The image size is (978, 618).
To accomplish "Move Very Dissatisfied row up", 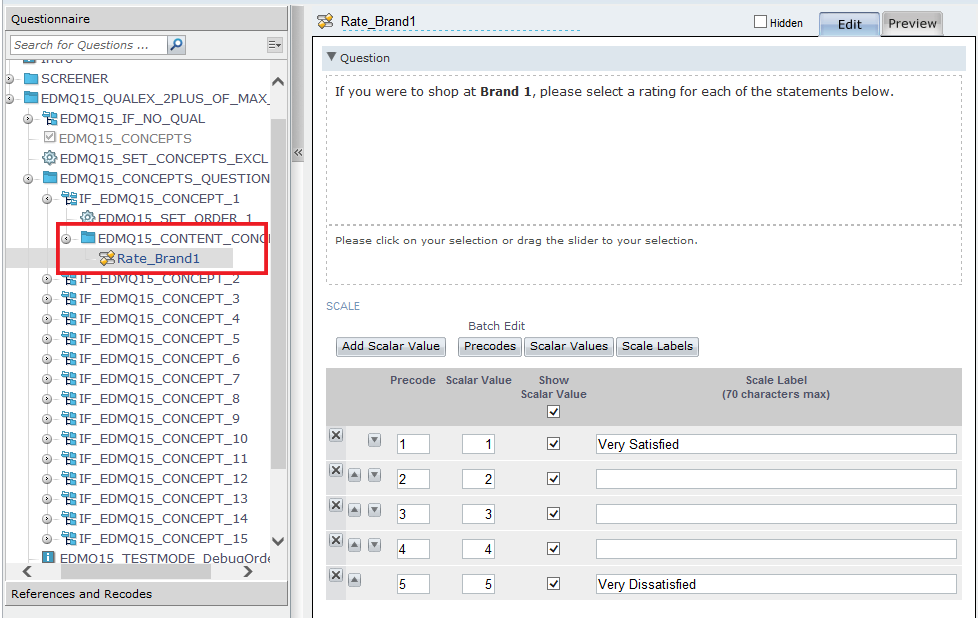I will [354, 580].
